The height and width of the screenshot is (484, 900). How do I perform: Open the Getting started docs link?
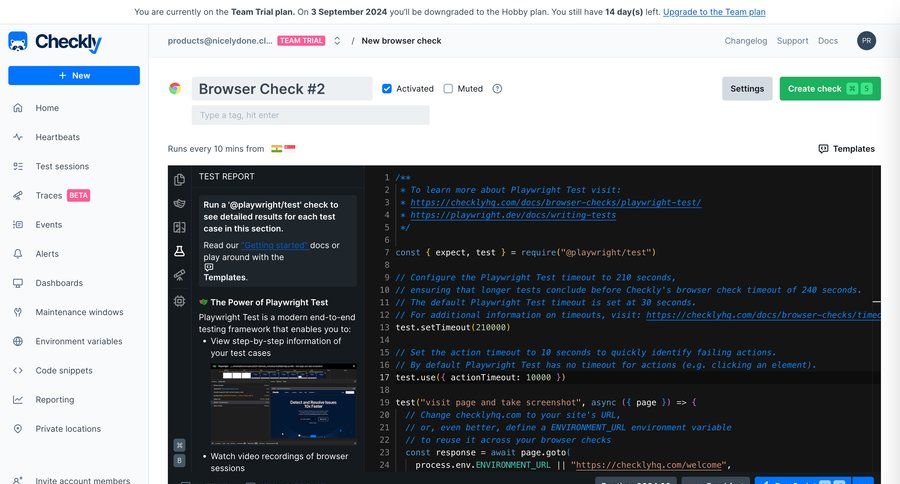coord(274,245)
